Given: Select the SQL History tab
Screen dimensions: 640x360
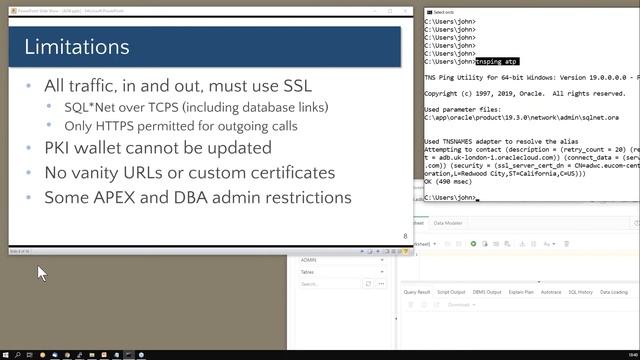Looking at the screenshot, I should tap(580, 292).
